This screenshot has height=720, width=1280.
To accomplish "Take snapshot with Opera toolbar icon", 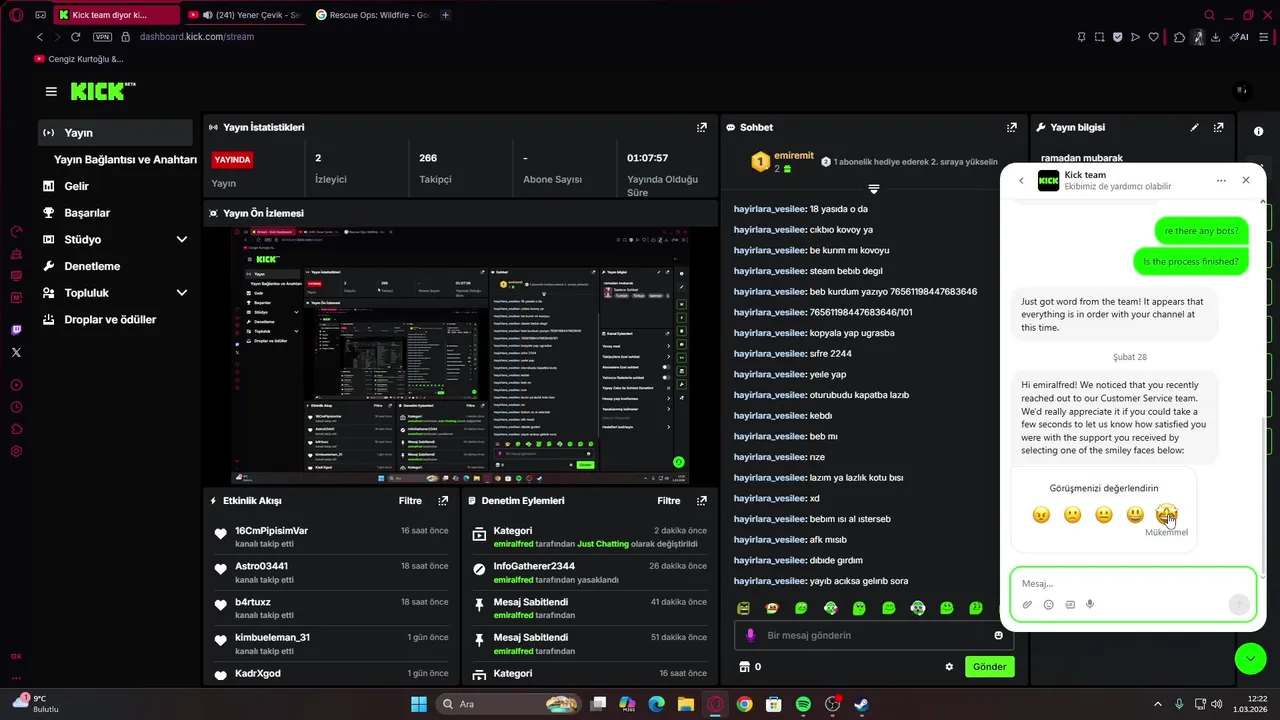I will point(1099,37).
